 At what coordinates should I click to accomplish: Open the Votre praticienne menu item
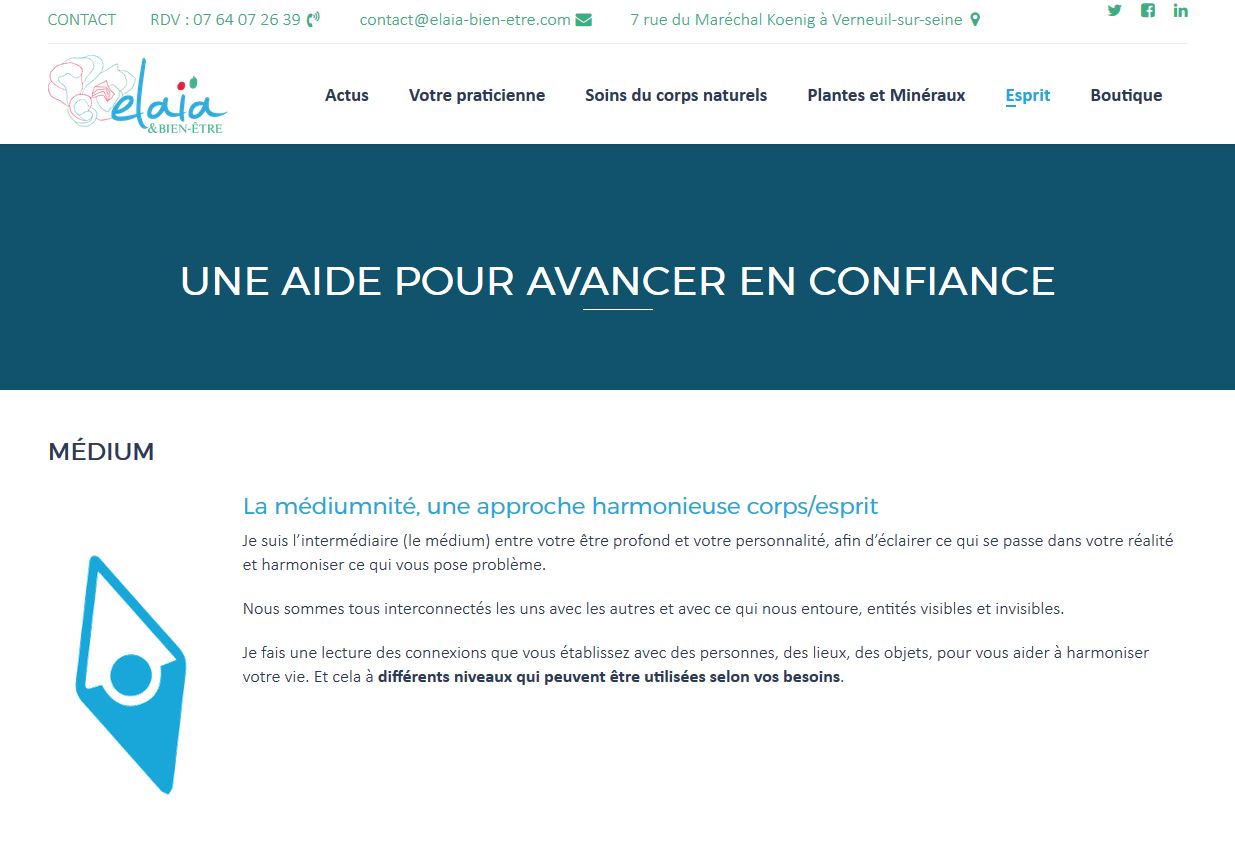[x=477, y=95]
